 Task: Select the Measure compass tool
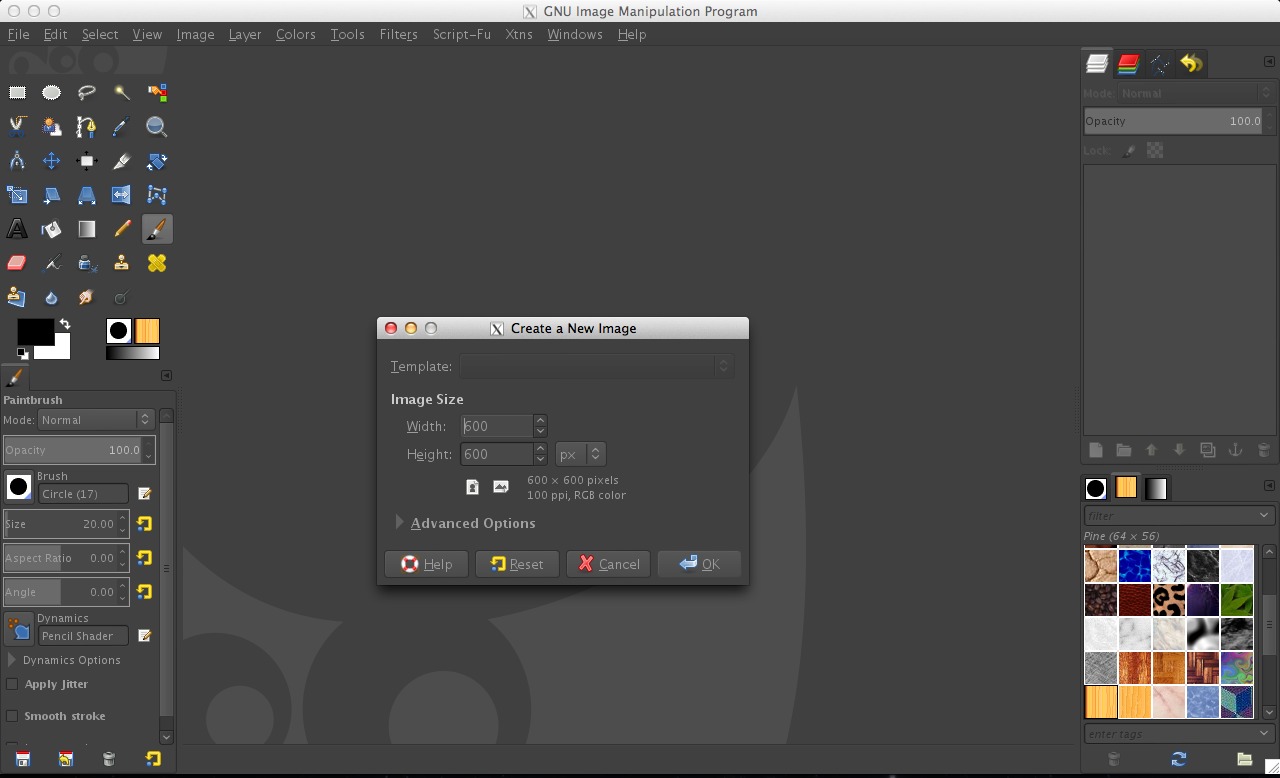pyautogui.click(x=17, y=161)
